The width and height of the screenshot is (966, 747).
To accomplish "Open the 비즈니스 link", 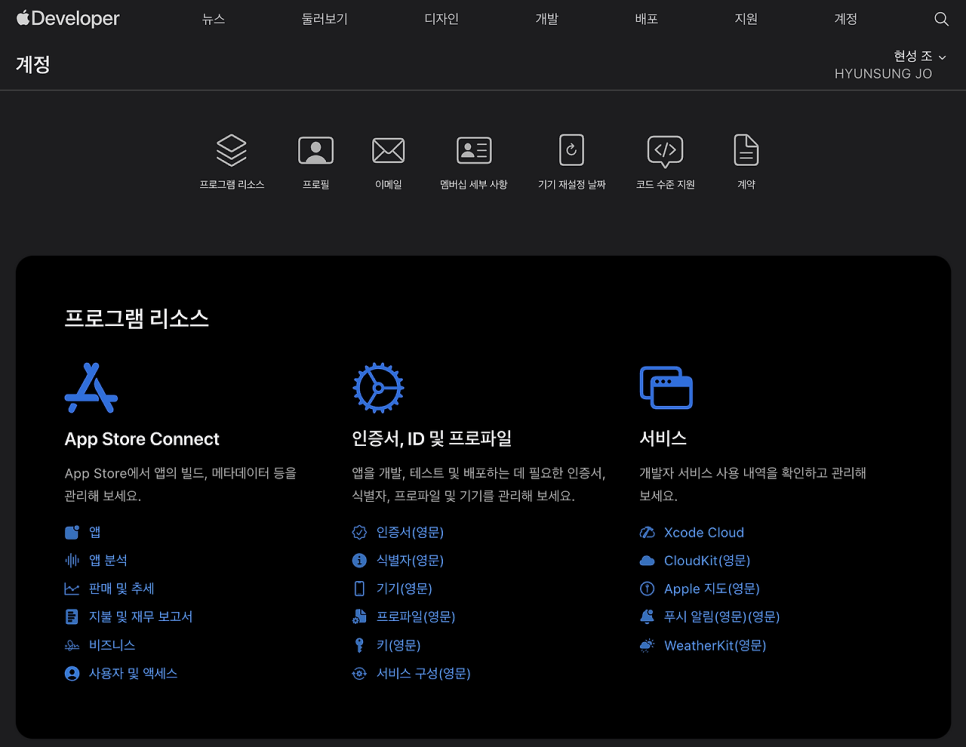I will coord(112,645).
